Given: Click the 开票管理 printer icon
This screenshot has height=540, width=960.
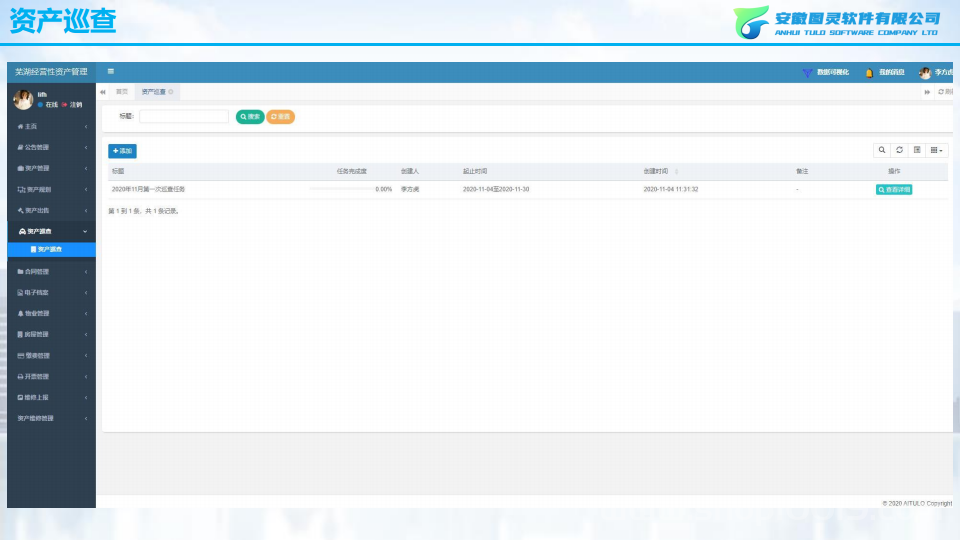Looking at the screenshot, I should tap(20, 377).
